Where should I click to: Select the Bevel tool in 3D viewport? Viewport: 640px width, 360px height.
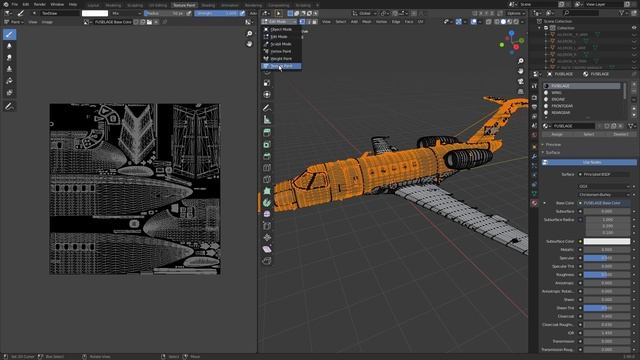267,156
